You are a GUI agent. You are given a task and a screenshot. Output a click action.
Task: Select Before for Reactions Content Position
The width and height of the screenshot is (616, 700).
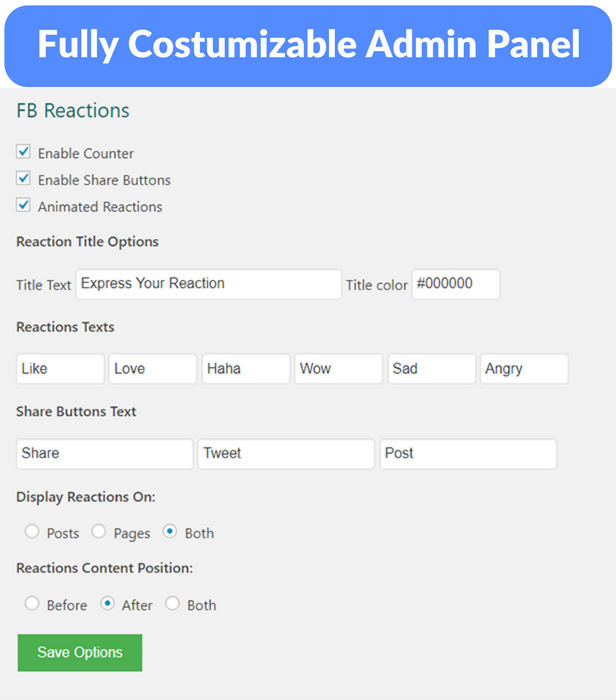[32, 604]
